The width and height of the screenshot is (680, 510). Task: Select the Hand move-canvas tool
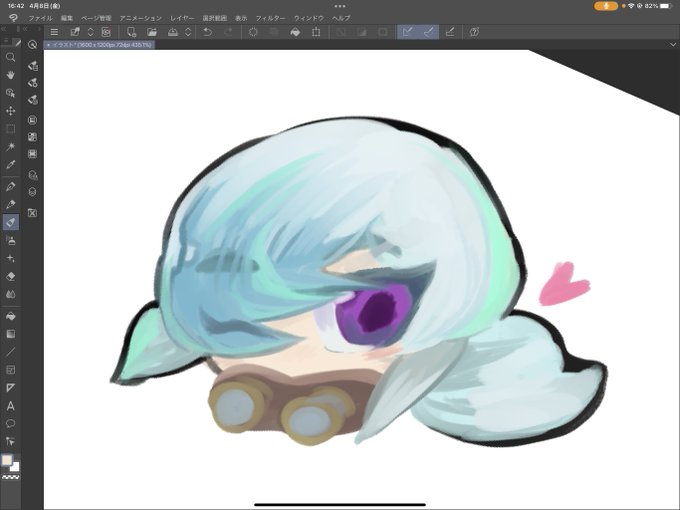click(10, 75)
